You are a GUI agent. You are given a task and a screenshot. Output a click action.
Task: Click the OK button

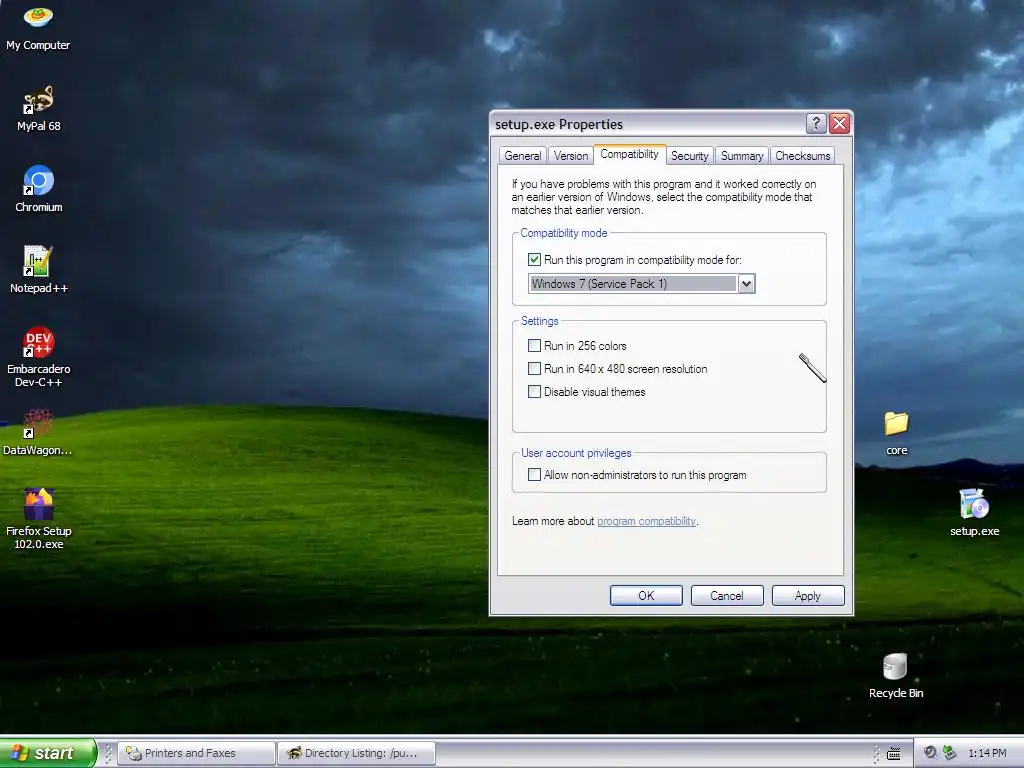pyautogui.click(x=646, y=596)
